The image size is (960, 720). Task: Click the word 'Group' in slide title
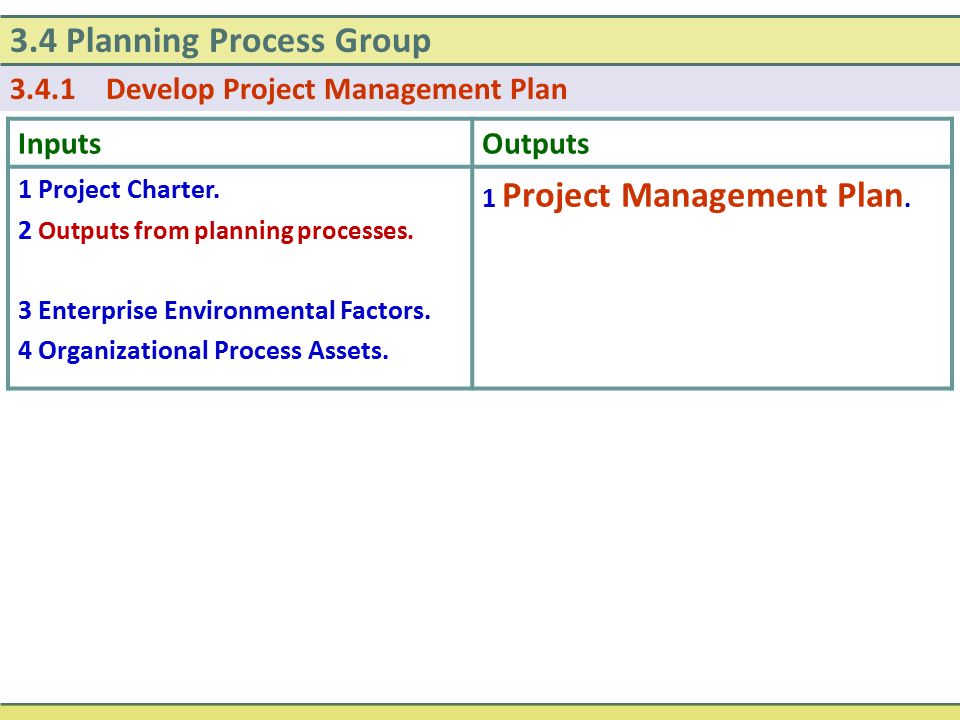click(383, 42)
